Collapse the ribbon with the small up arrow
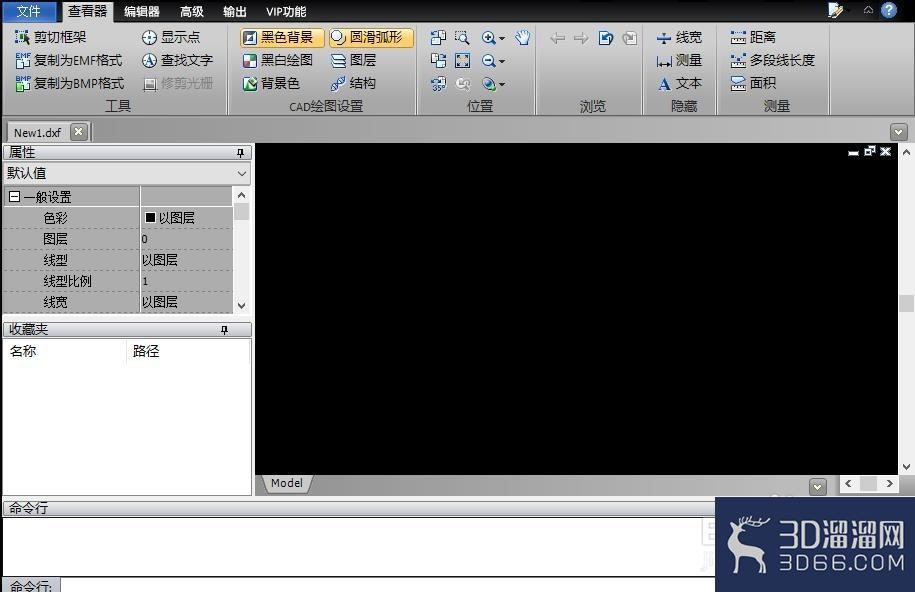 point(868,10)
